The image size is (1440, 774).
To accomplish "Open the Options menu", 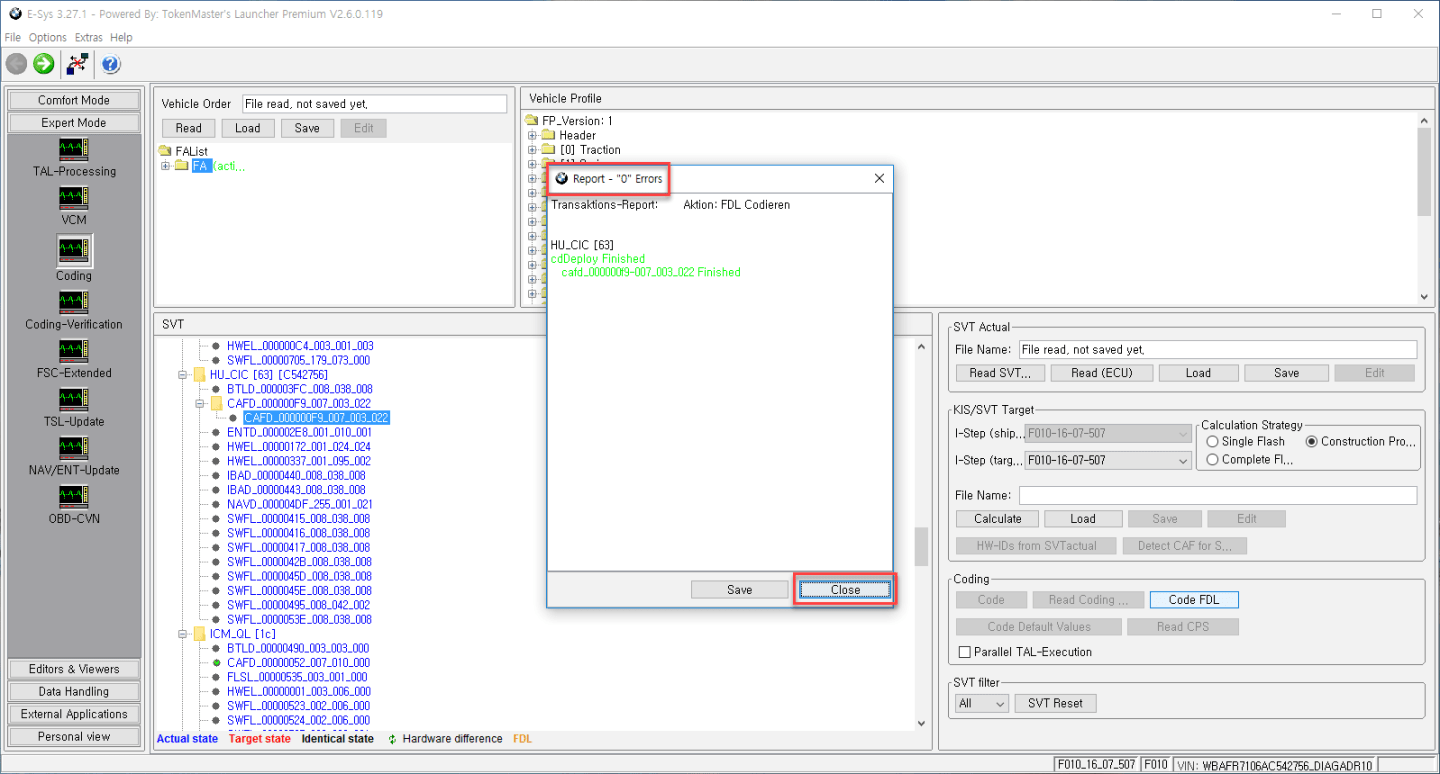I will coord(48,37).
